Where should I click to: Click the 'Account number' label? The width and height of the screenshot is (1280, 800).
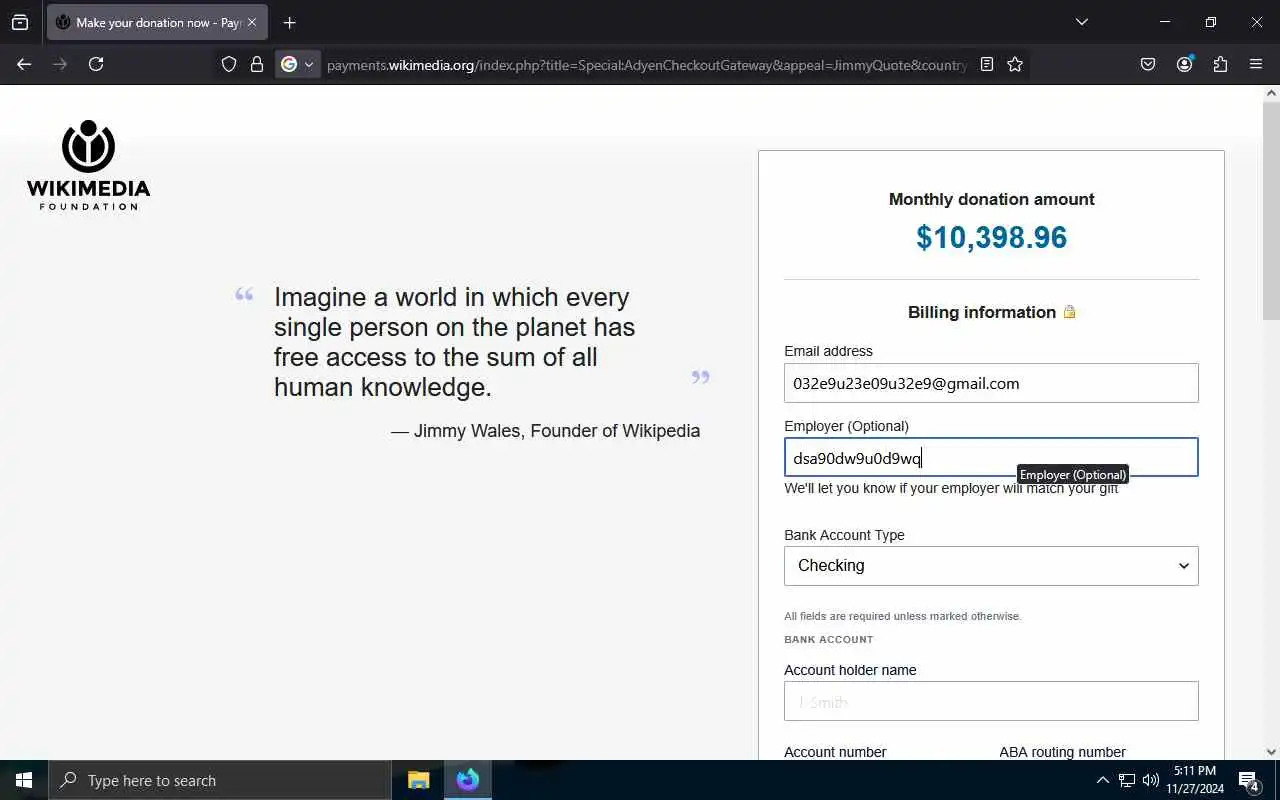tap(835, 752)
